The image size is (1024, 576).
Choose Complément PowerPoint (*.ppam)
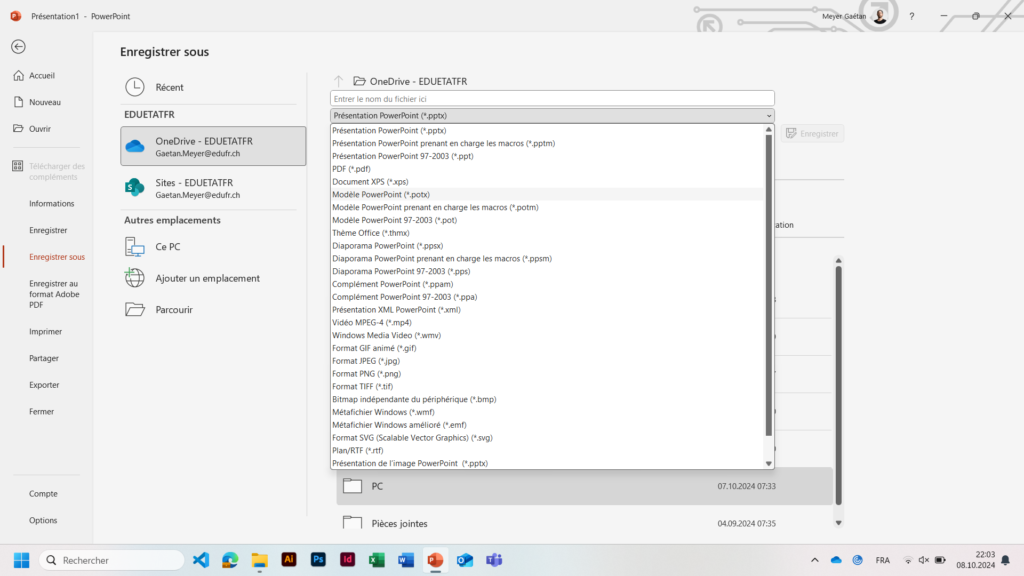[x=547, y=284]
